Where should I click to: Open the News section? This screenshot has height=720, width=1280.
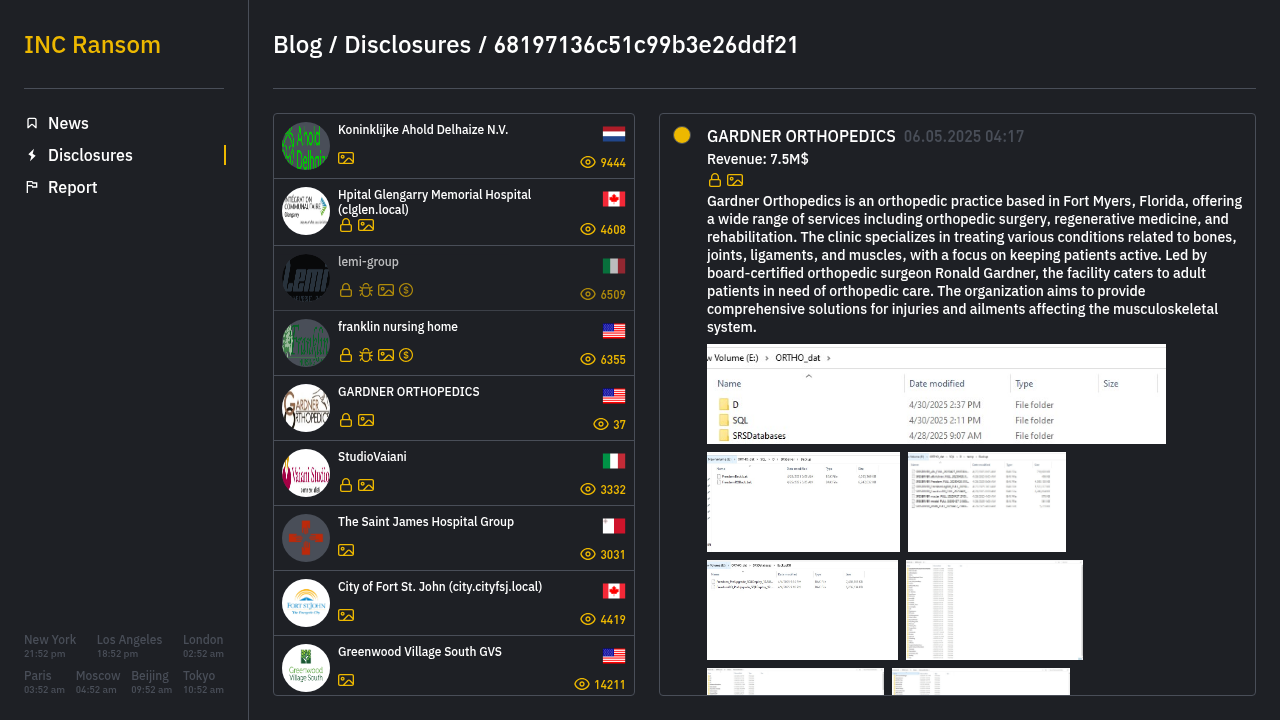click(x=68, y=123)
